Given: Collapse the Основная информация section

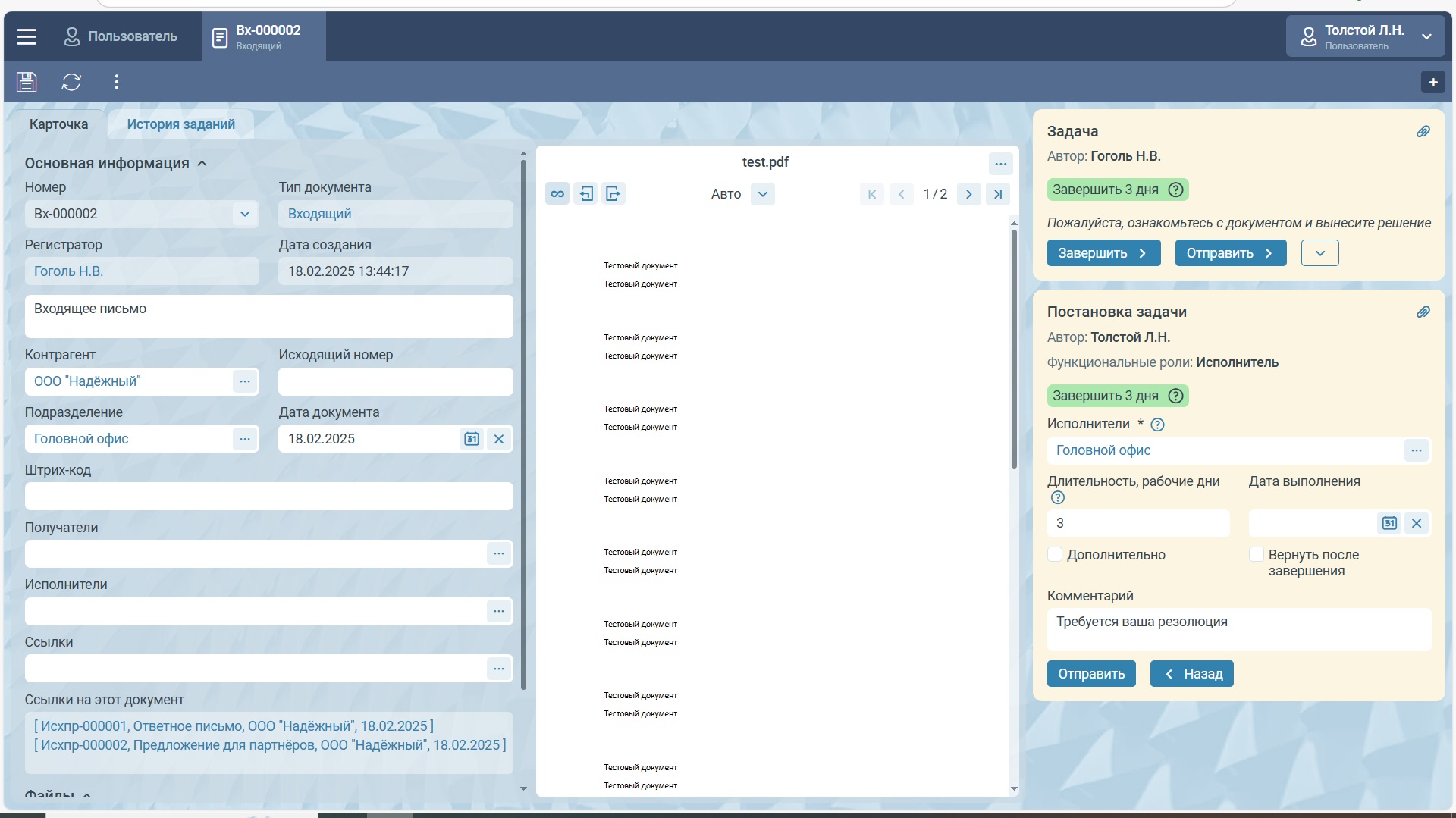Looking at the screenshot, I should 202,164.
